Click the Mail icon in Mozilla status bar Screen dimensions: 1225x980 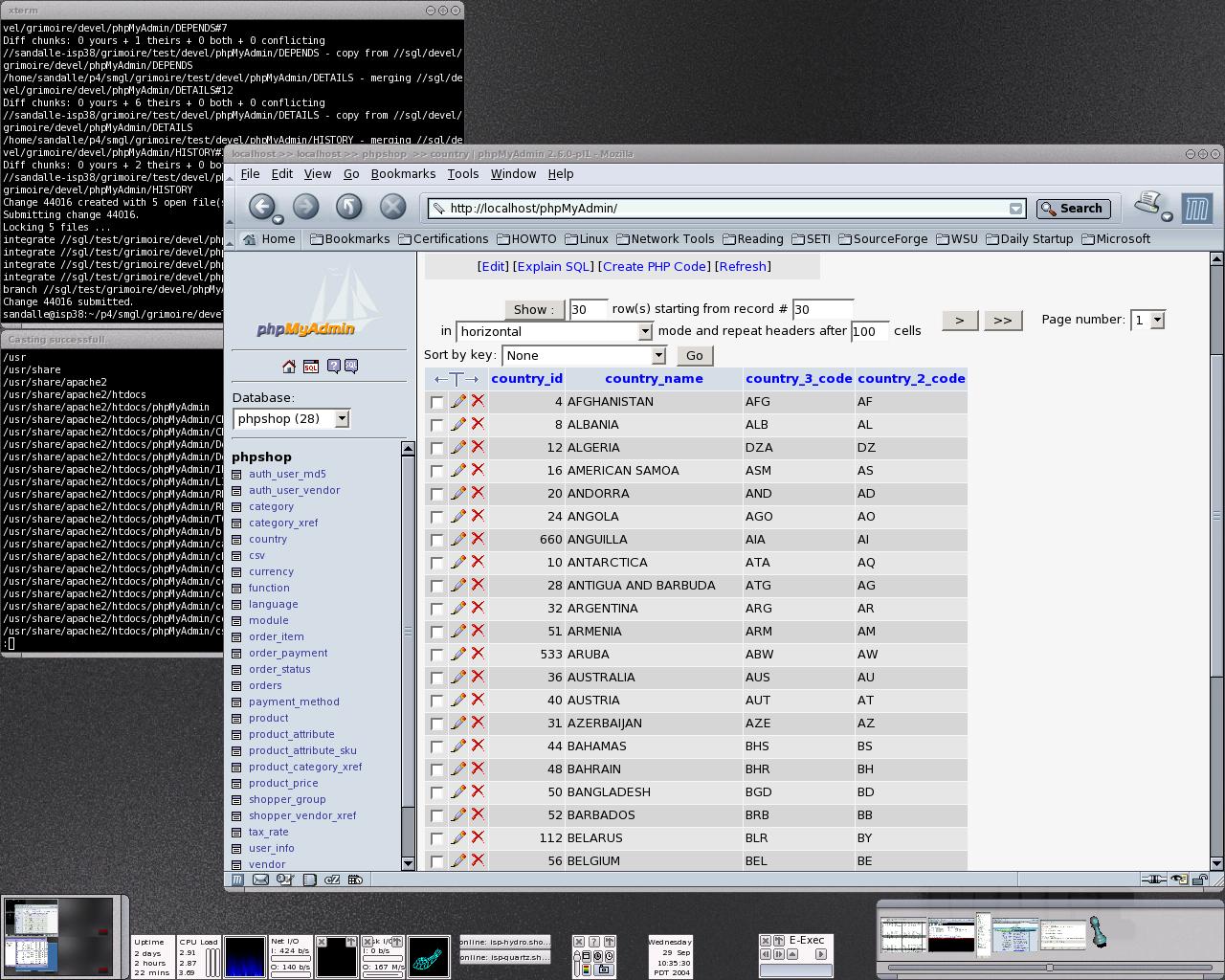point(260,880)
